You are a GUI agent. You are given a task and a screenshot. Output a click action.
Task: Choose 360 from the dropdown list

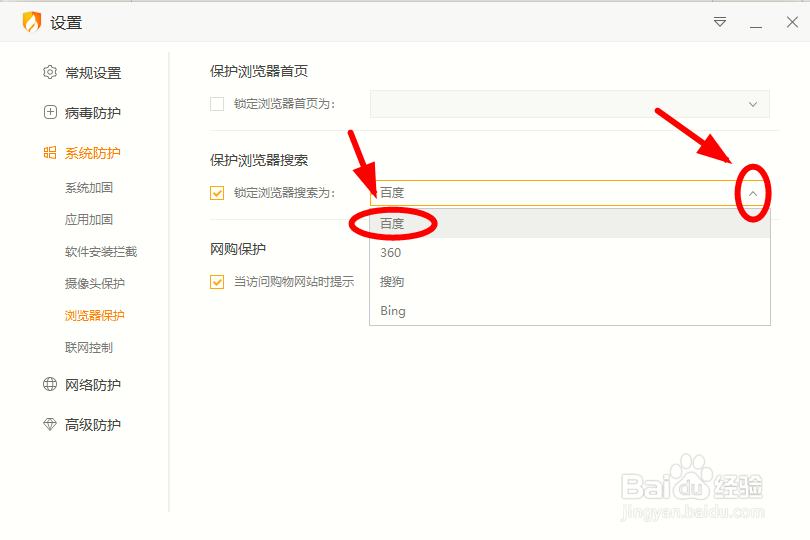[570, 253]
